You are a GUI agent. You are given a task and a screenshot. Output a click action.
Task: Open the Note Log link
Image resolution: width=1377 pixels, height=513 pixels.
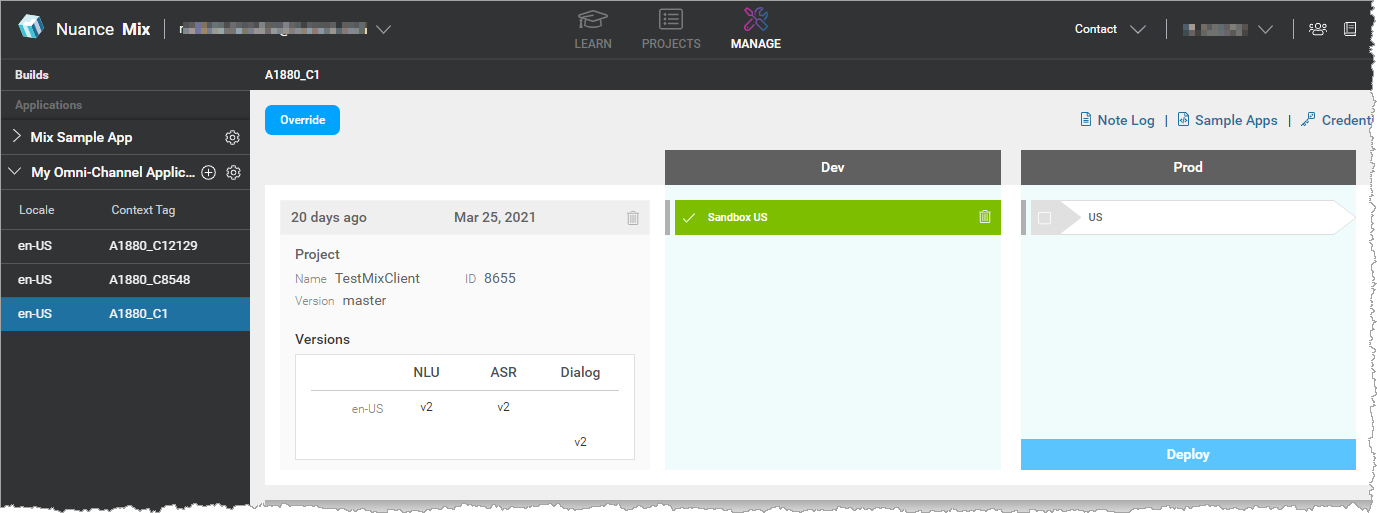point(1117,120)
